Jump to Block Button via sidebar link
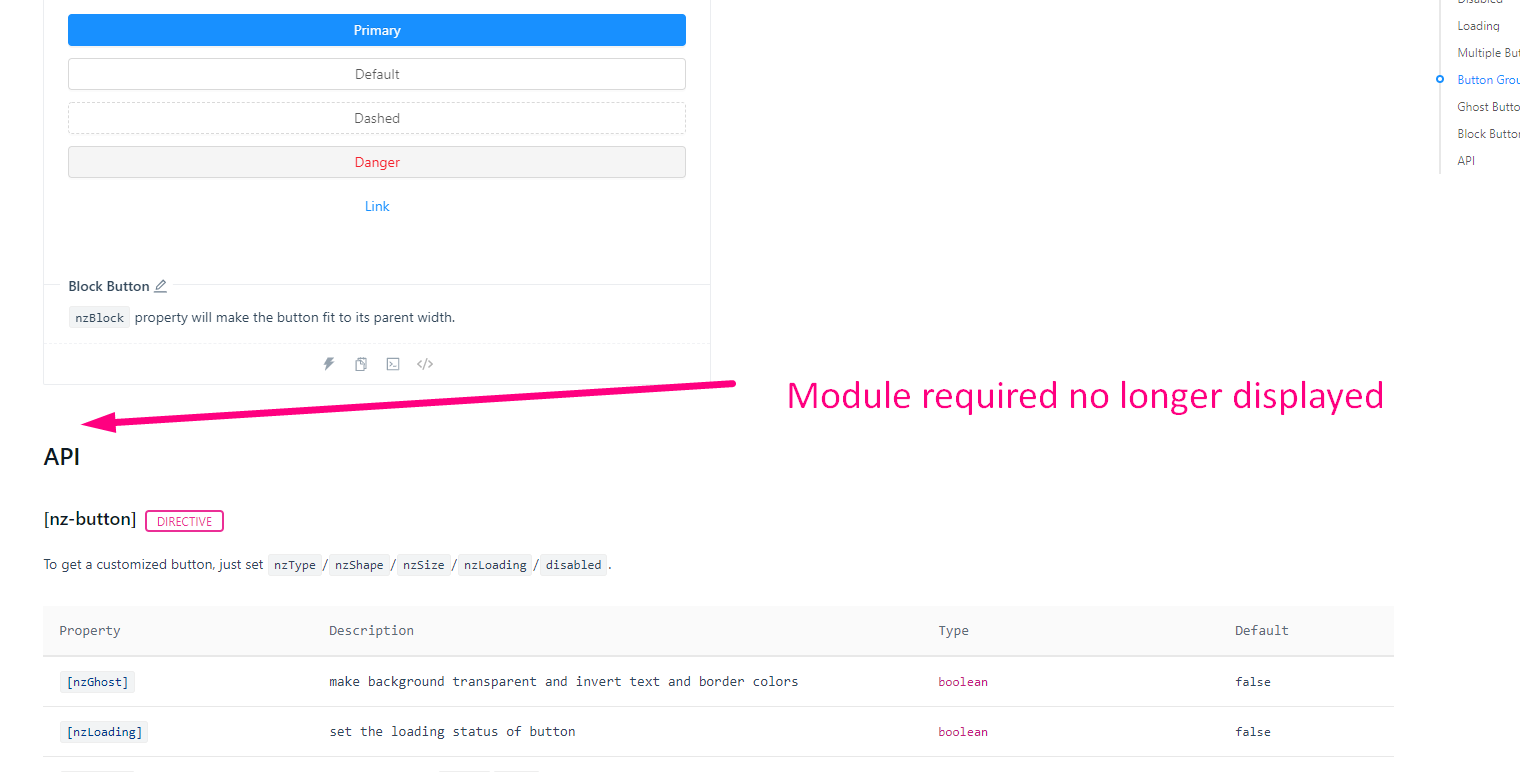This screenshot has width=1520, height=772. 1488,133
